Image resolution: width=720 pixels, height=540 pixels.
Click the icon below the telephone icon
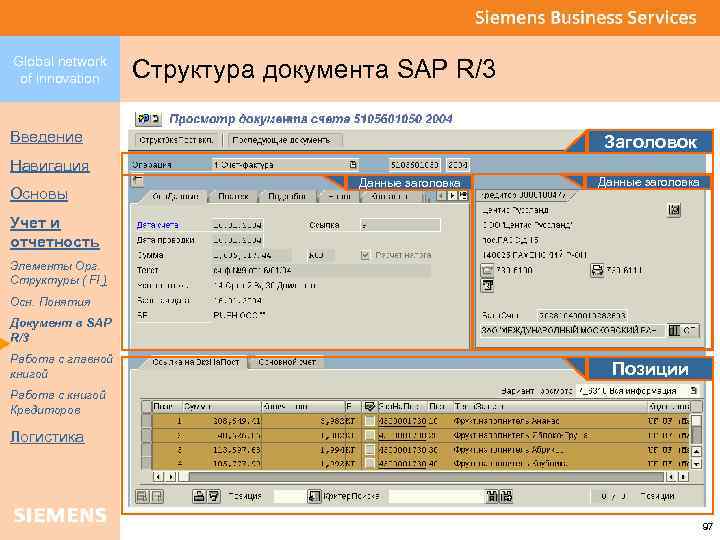(487, 286)
